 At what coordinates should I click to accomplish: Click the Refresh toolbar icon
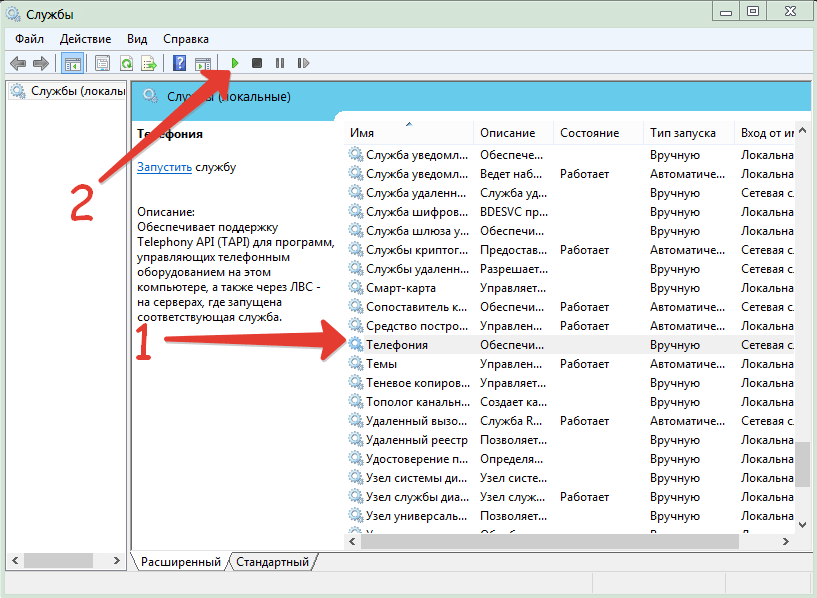click(126, 63)
